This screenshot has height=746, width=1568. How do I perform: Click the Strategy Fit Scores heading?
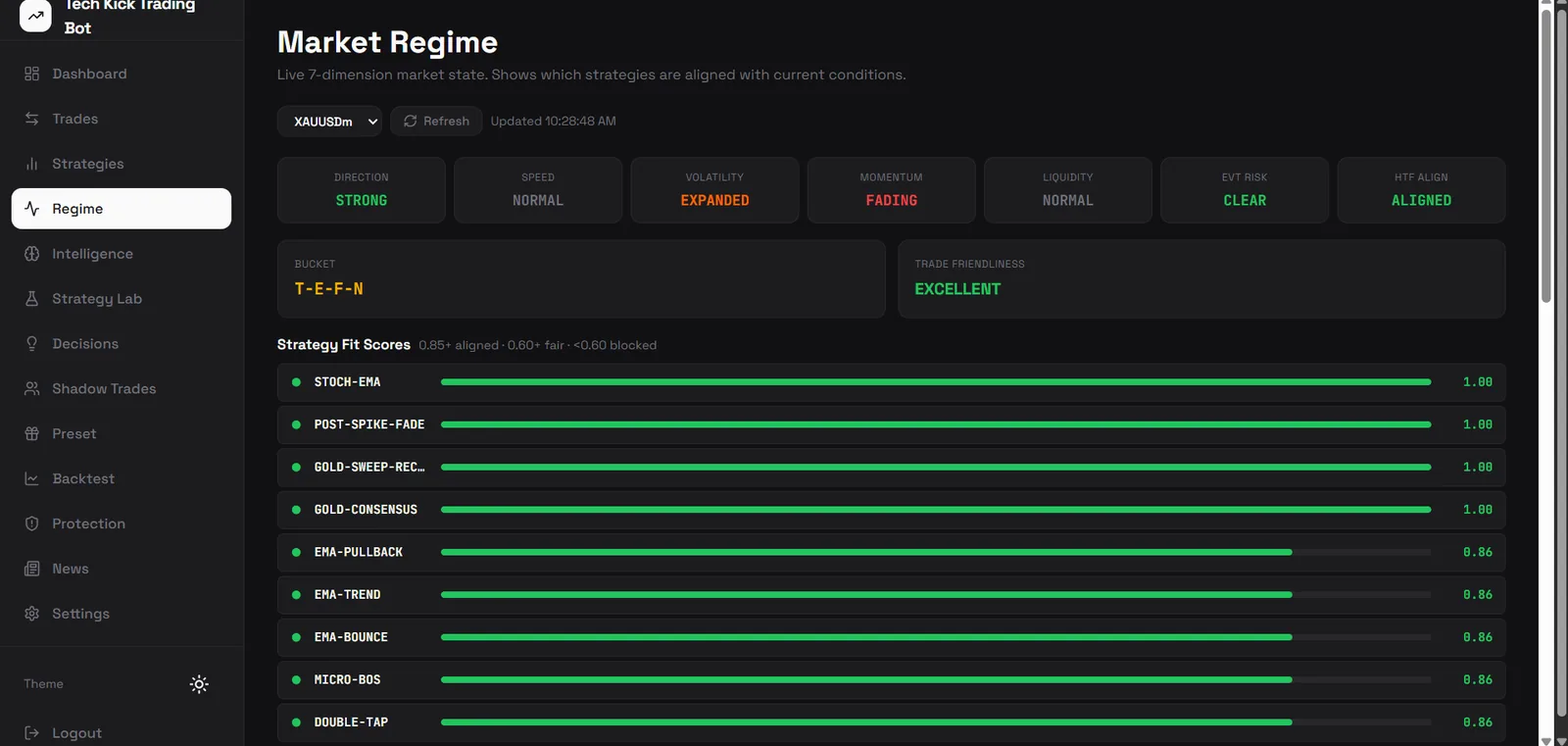(x=344, y=345)
